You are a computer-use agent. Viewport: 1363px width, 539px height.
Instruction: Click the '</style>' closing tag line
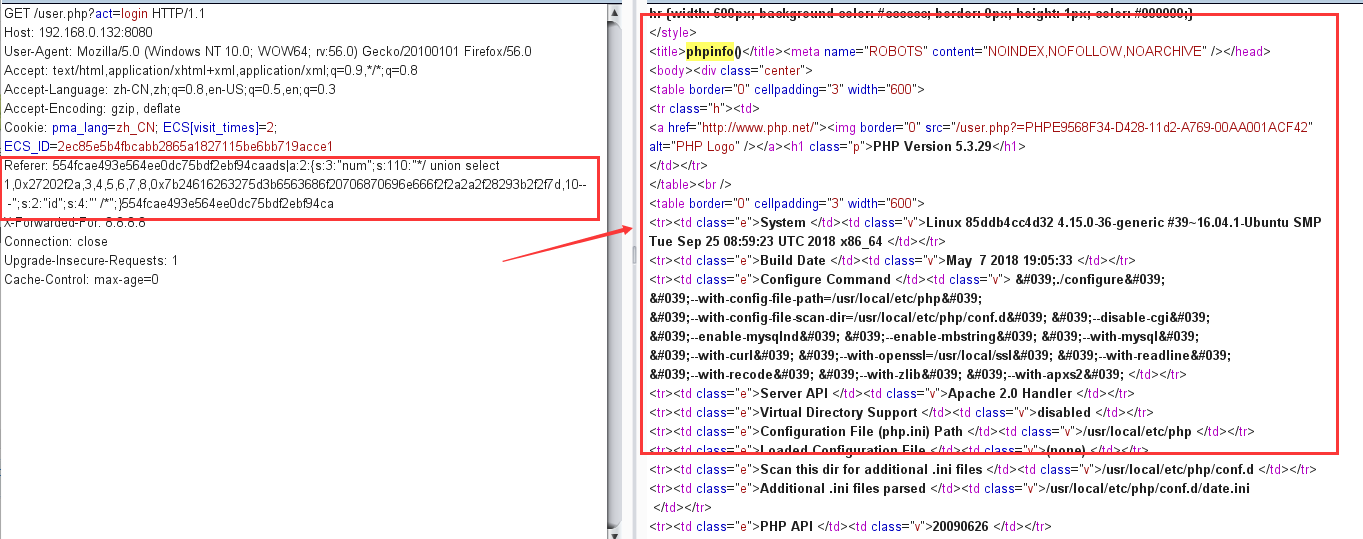tap(673, 33)
